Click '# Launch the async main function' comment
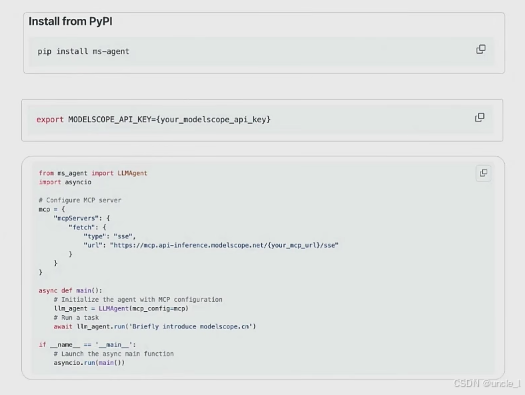 point(114,354)
